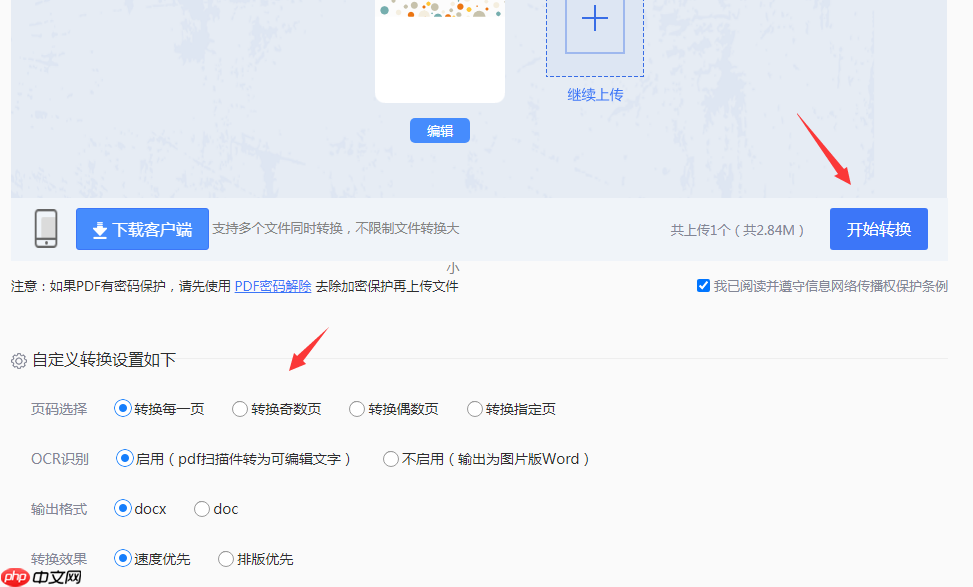Click the 编辑 button under the file
Image resolution: width=973 pixels, height=587 pixels.
pos(439,130)
